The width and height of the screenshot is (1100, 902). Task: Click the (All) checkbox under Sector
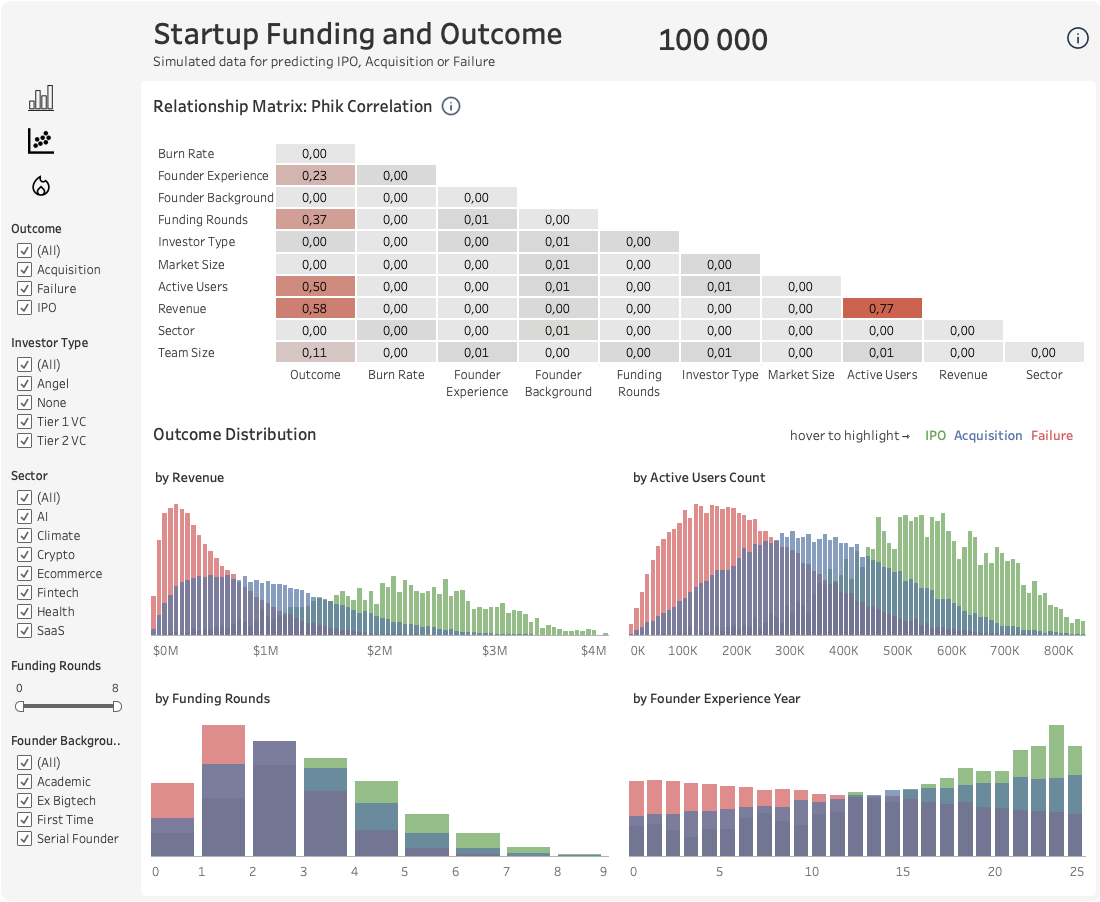pos(24,497)
